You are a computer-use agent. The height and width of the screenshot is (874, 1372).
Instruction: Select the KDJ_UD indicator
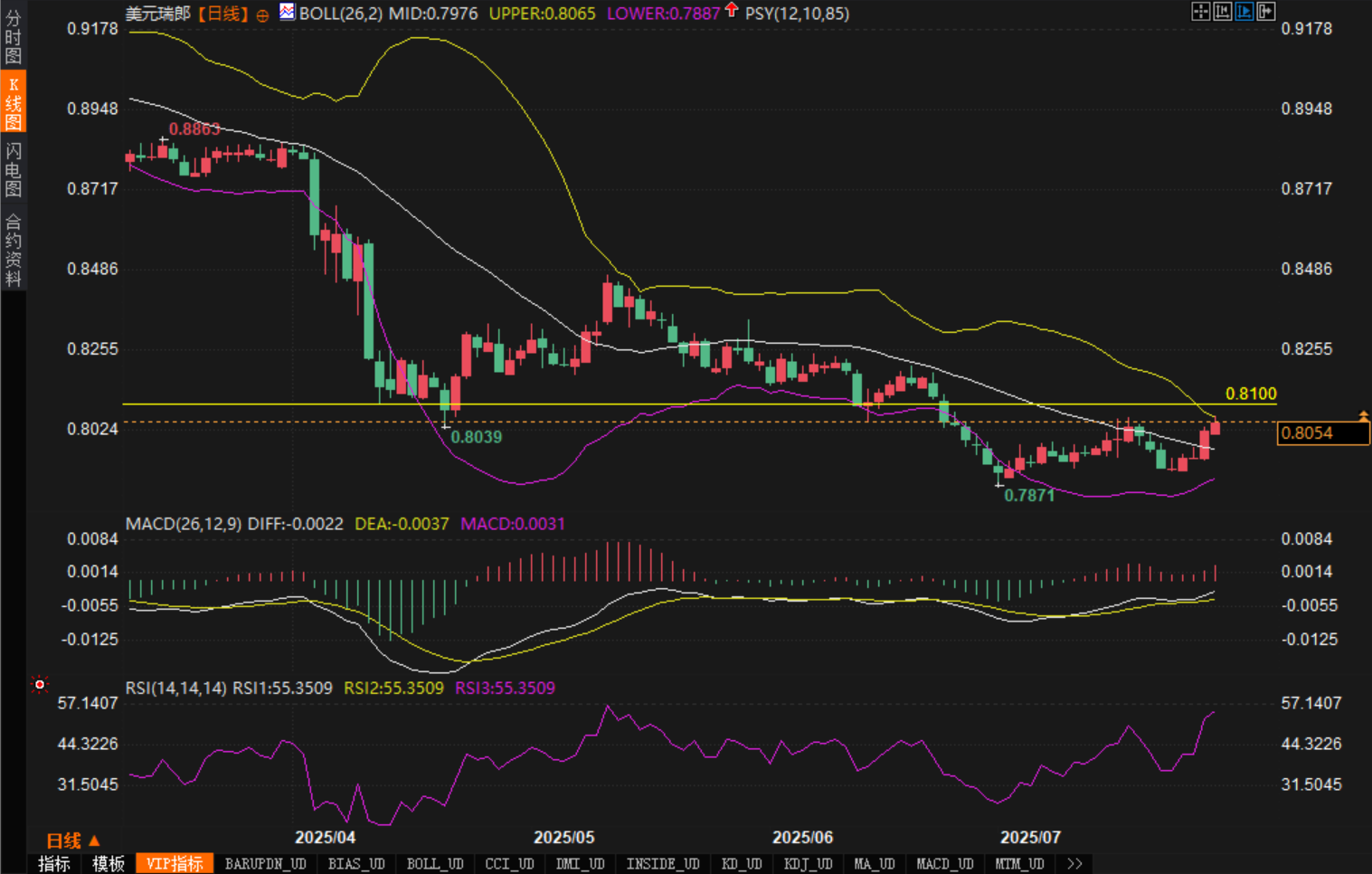(x=808, y=864)
